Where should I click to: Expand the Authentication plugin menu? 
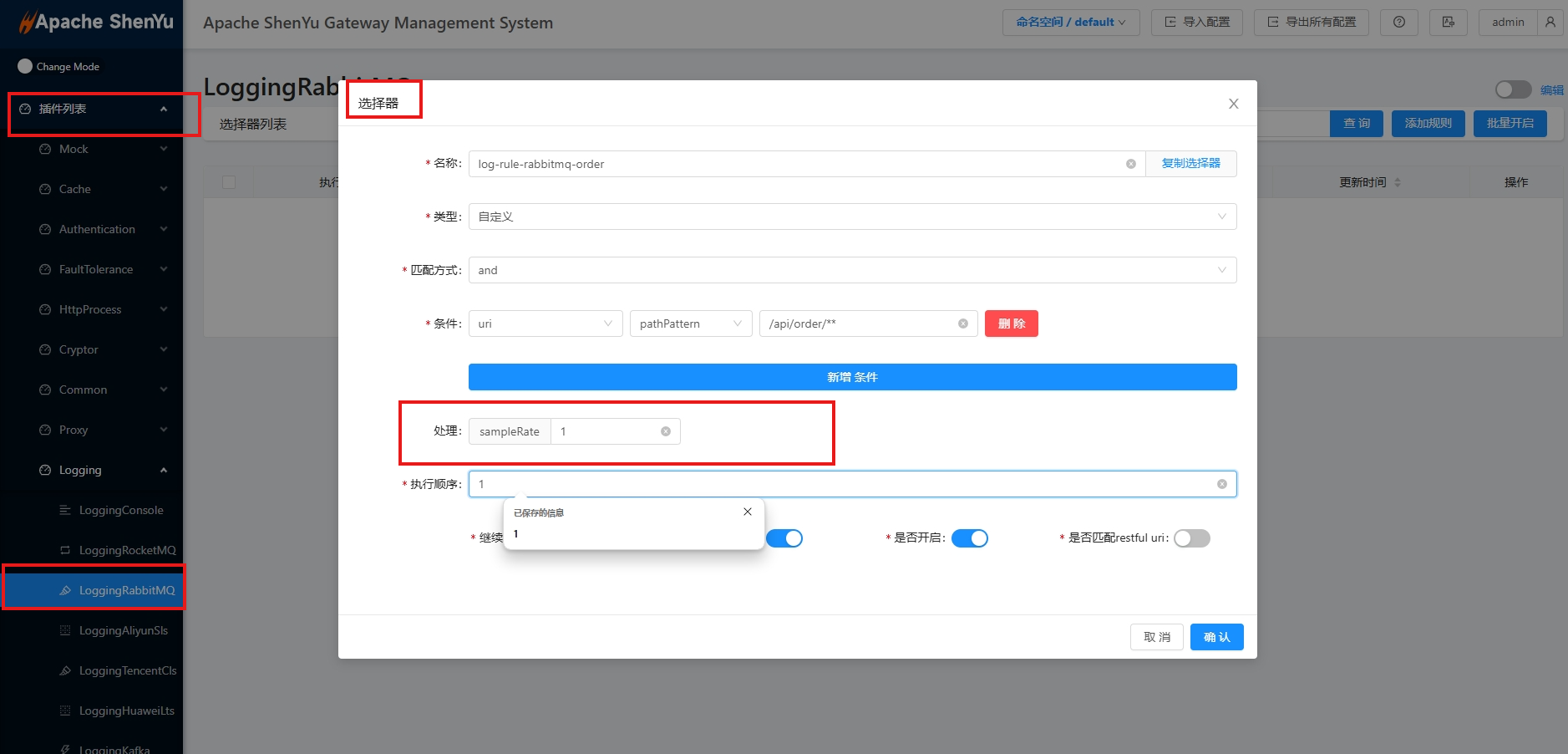pyautogui.click(x=97, y=229)
